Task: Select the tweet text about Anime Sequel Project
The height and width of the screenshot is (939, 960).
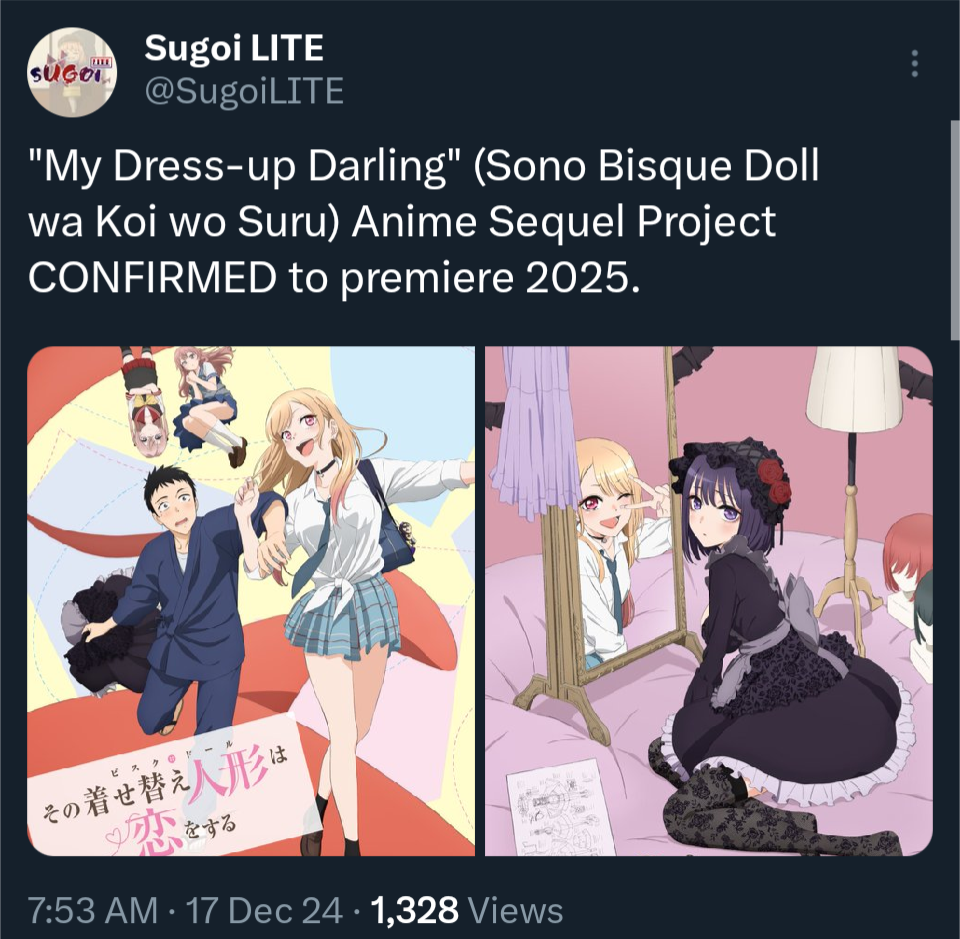Action: tap(424, 222)
